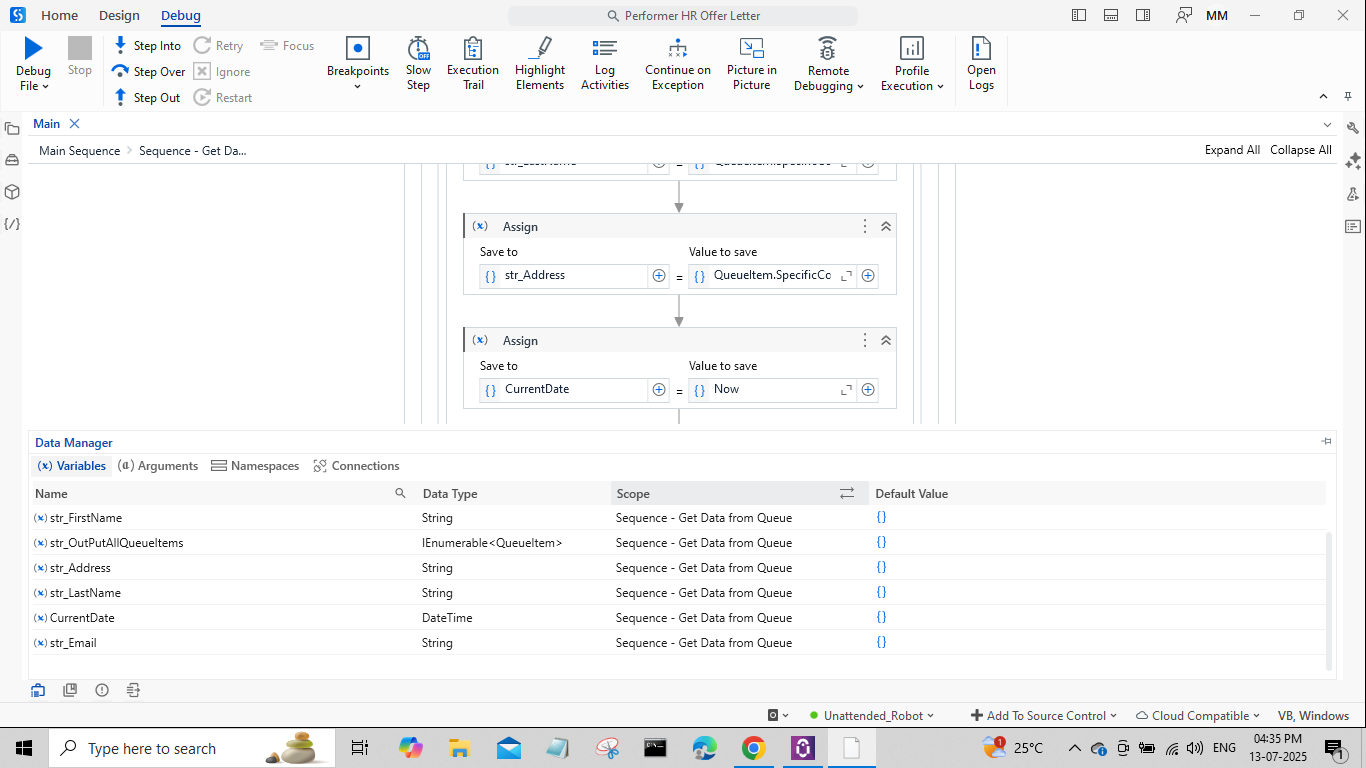
Task: Open expression editor for QueueItem.SpecificCo value
Action: 846,275
